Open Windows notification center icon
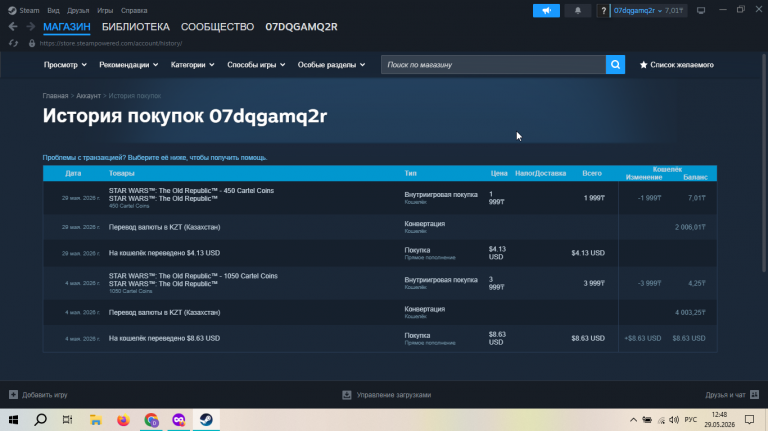Image resolution: width=768 pixels, height=431 pixels. pos(749,420)
